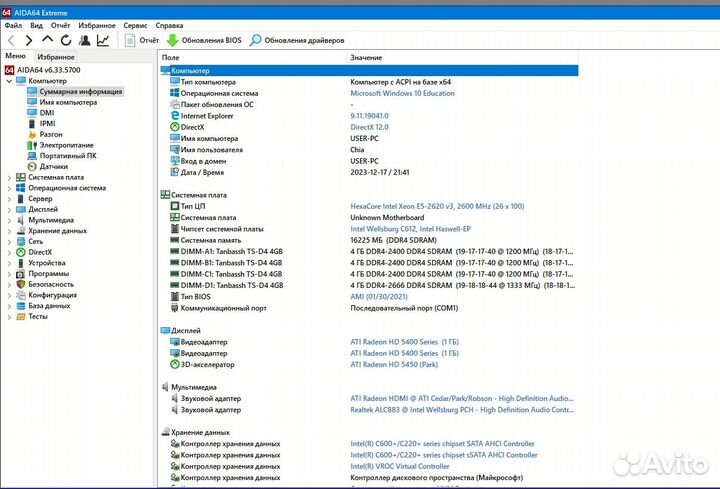Open the Сервис menu
720x489 pixels.
click(x=135, y=24)
